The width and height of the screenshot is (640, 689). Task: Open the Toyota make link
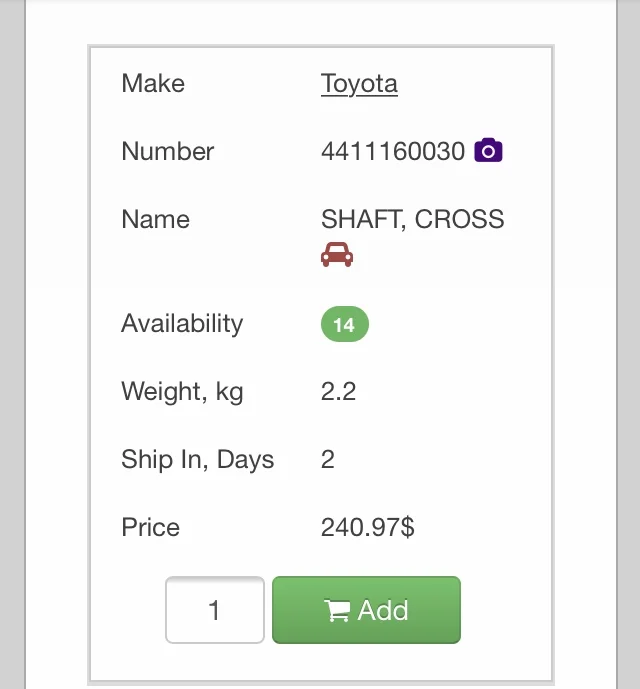coord(359,84)
